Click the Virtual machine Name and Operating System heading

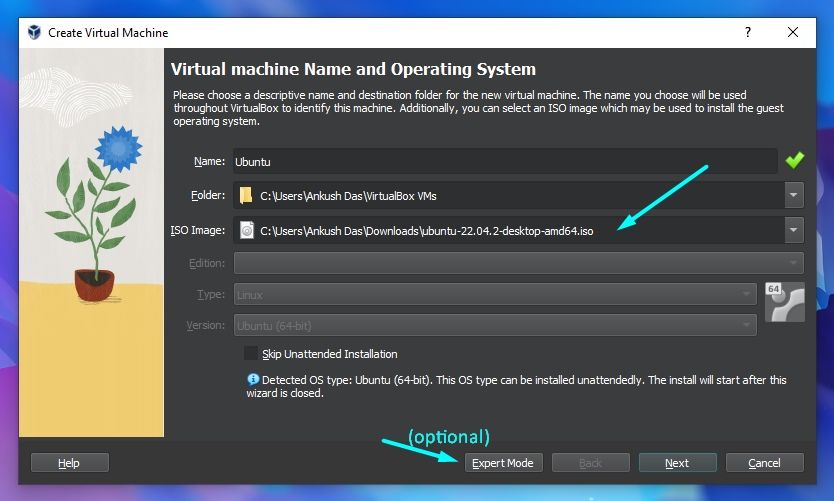353,69
